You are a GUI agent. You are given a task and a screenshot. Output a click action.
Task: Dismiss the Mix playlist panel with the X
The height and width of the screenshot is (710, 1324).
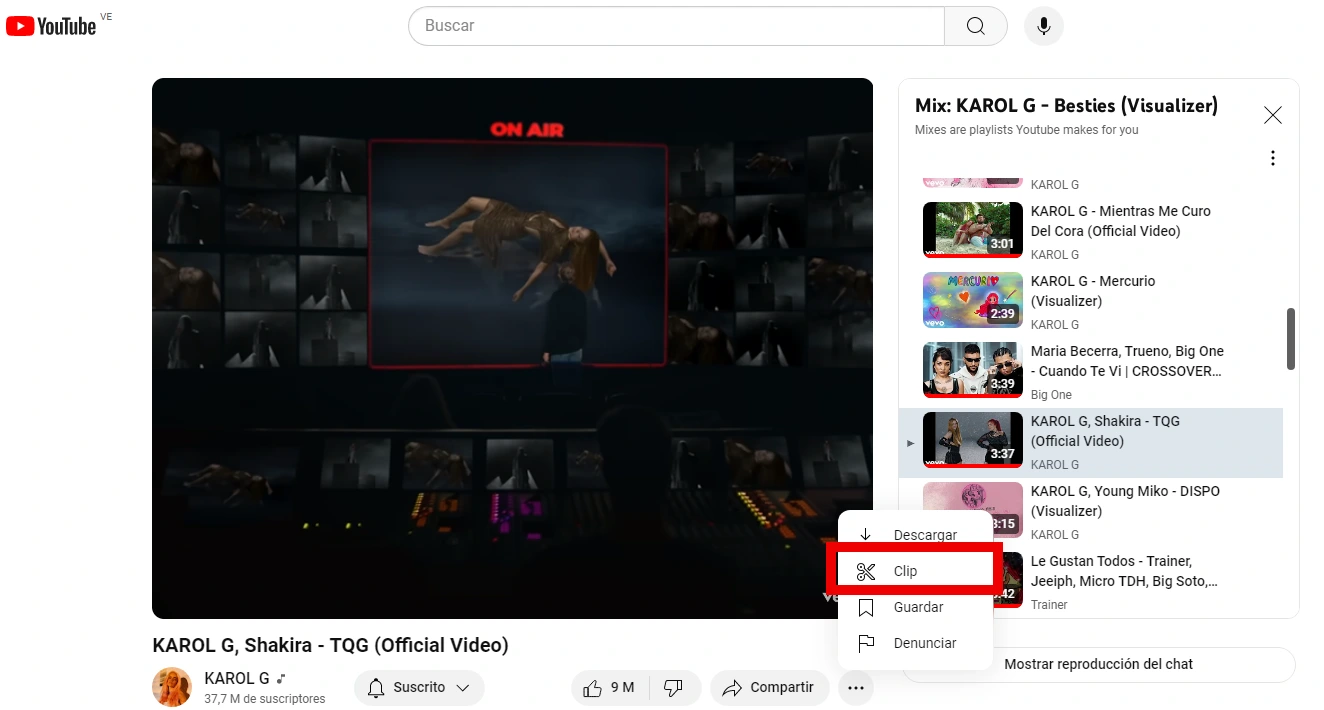click(1272, 114)
